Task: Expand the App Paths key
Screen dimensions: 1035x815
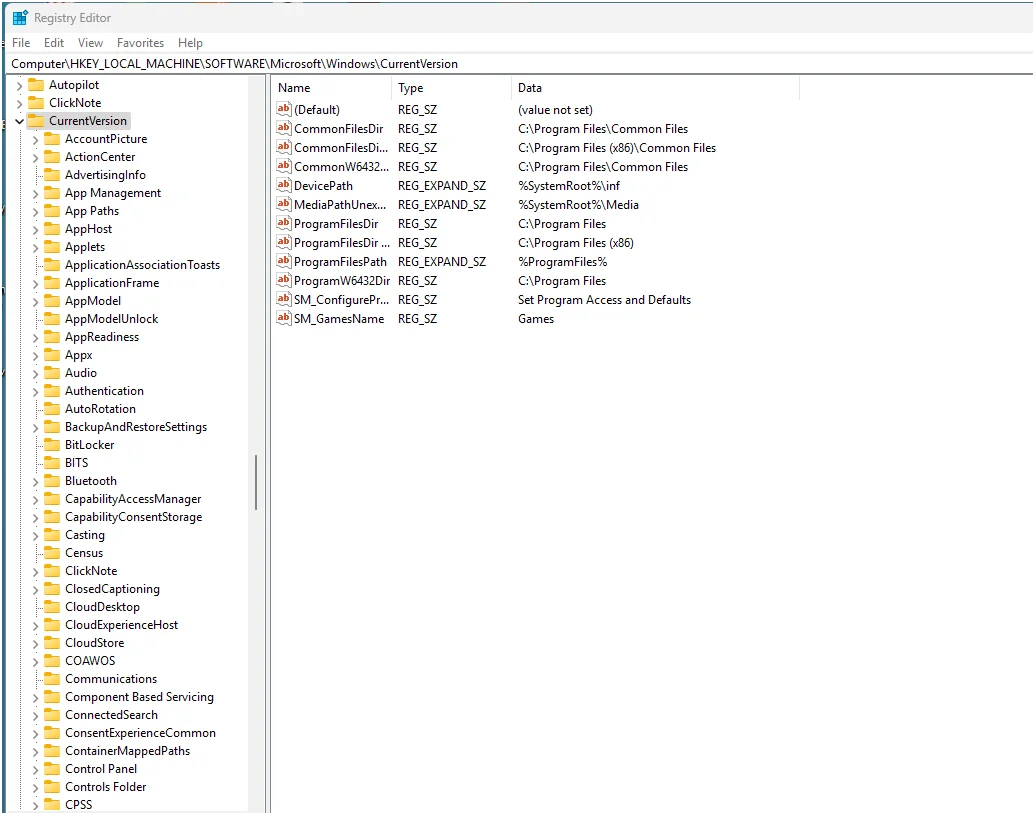Action: (x=36, y=212)
